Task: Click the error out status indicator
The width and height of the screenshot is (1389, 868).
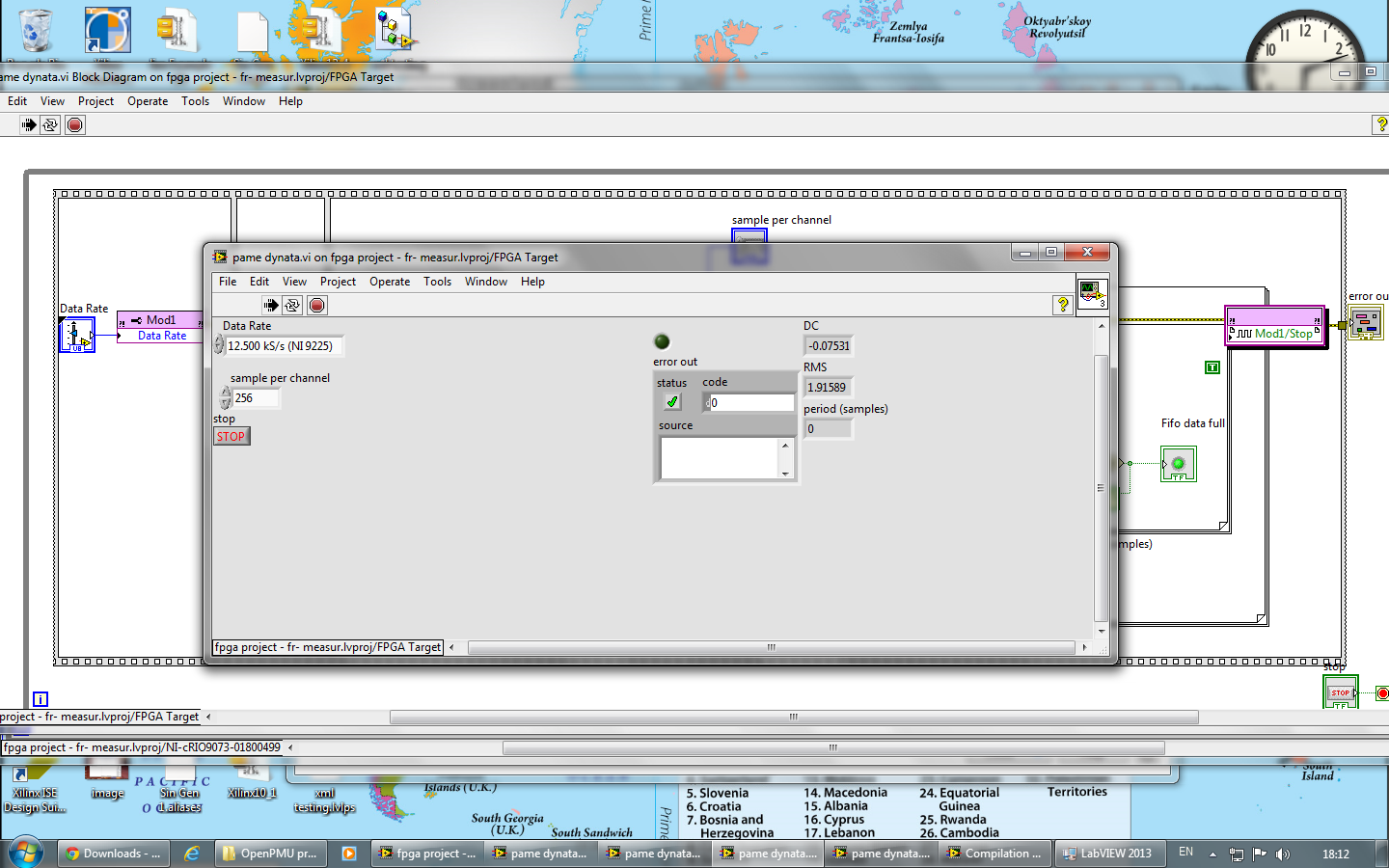Action: [x=672, y=402]
